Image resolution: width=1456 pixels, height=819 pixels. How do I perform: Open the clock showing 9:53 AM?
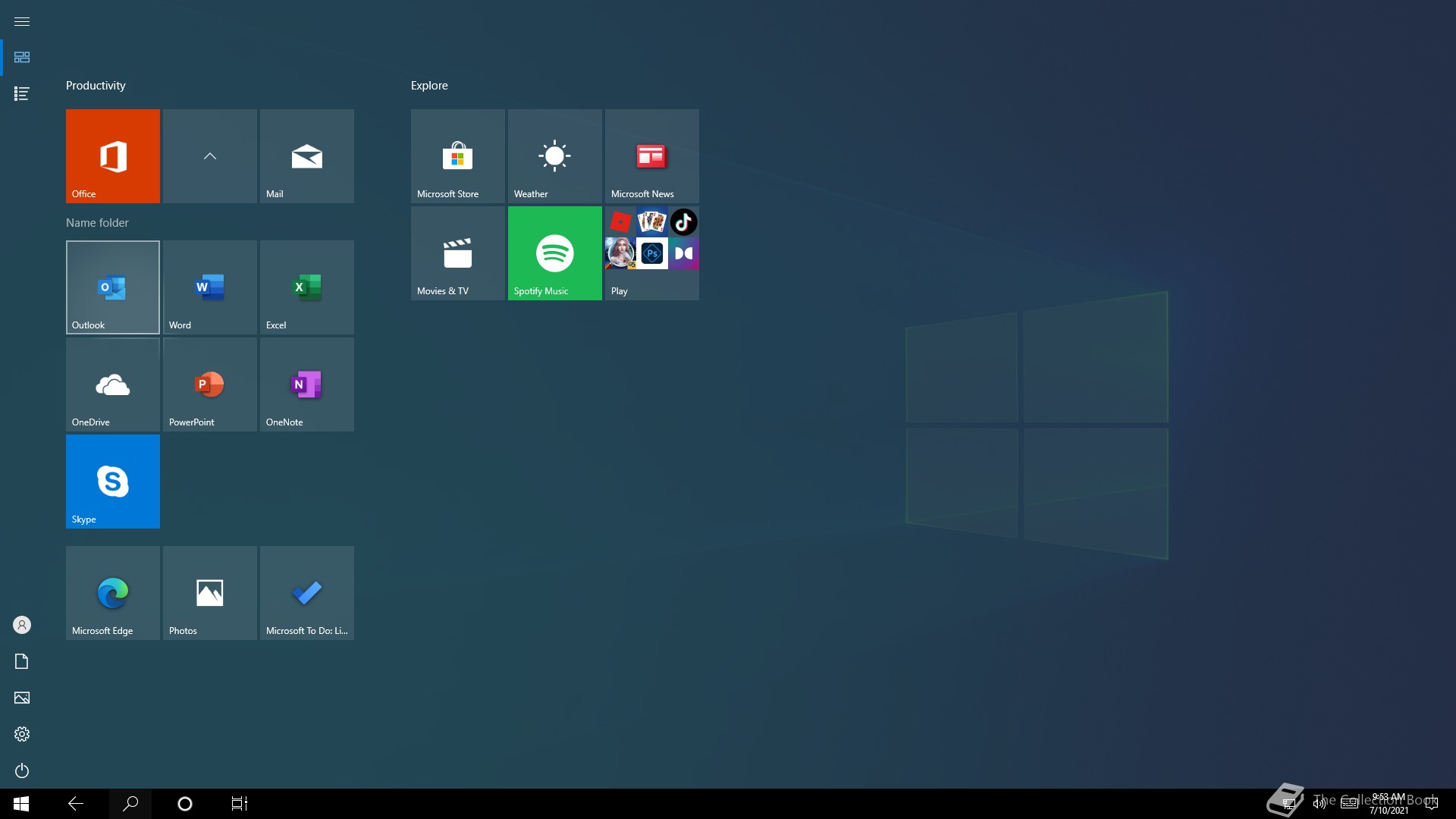(x=1389, y=804)
